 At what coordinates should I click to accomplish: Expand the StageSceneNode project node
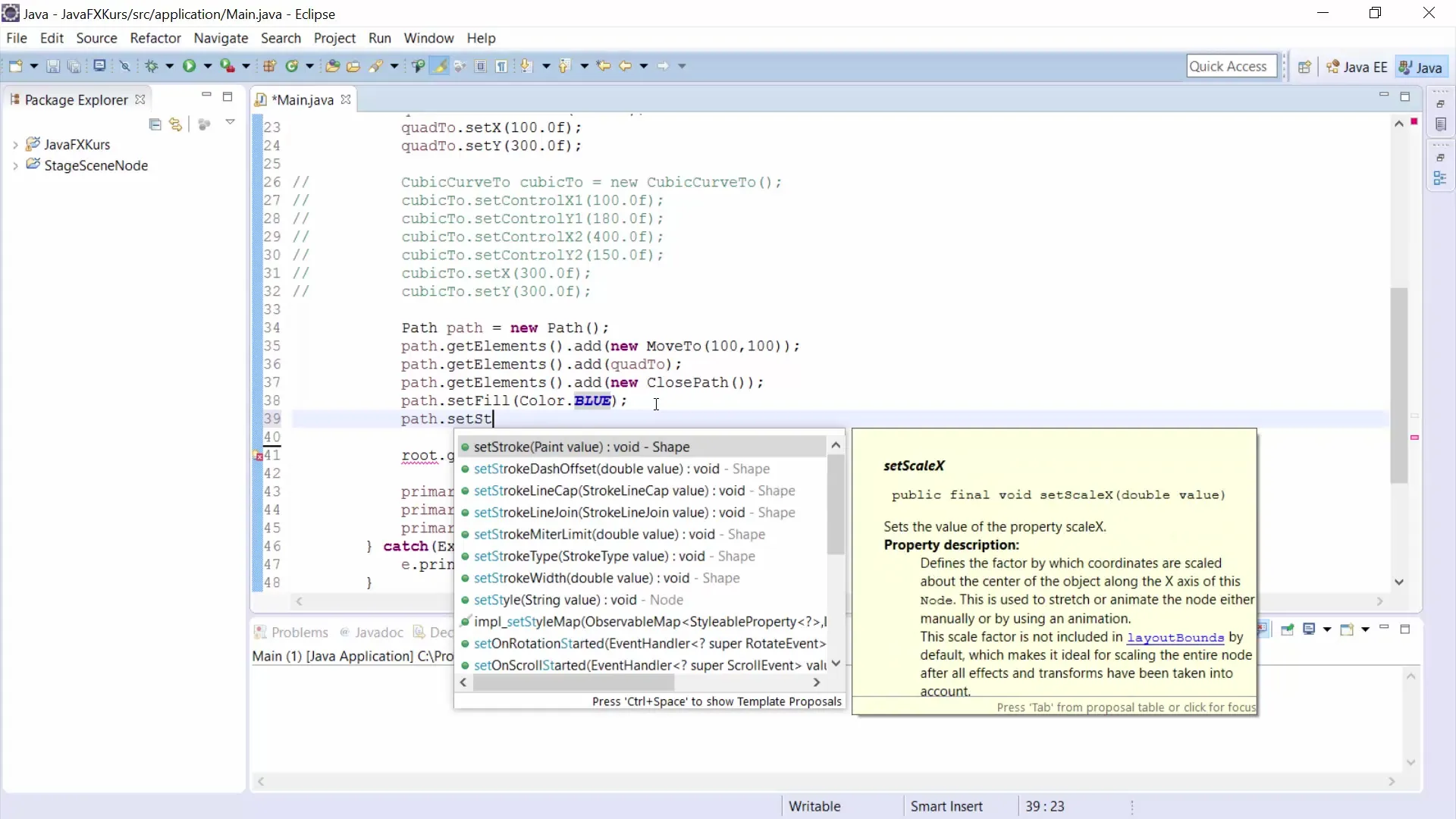tap(15, 166)
